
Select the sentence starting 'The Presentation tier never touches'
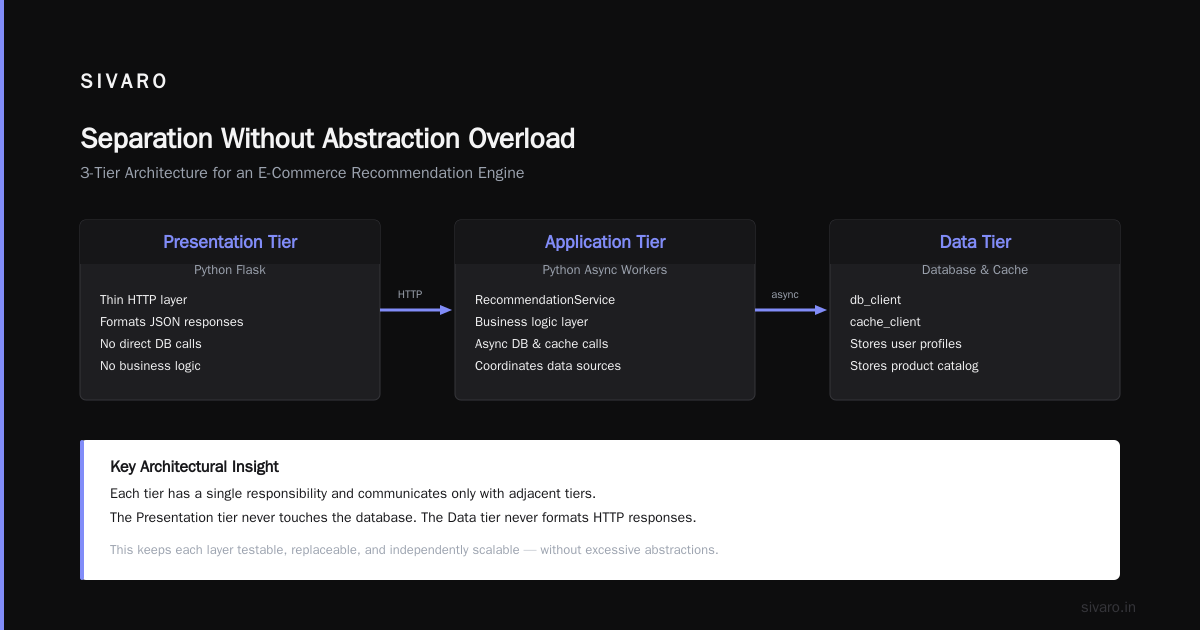403,518
